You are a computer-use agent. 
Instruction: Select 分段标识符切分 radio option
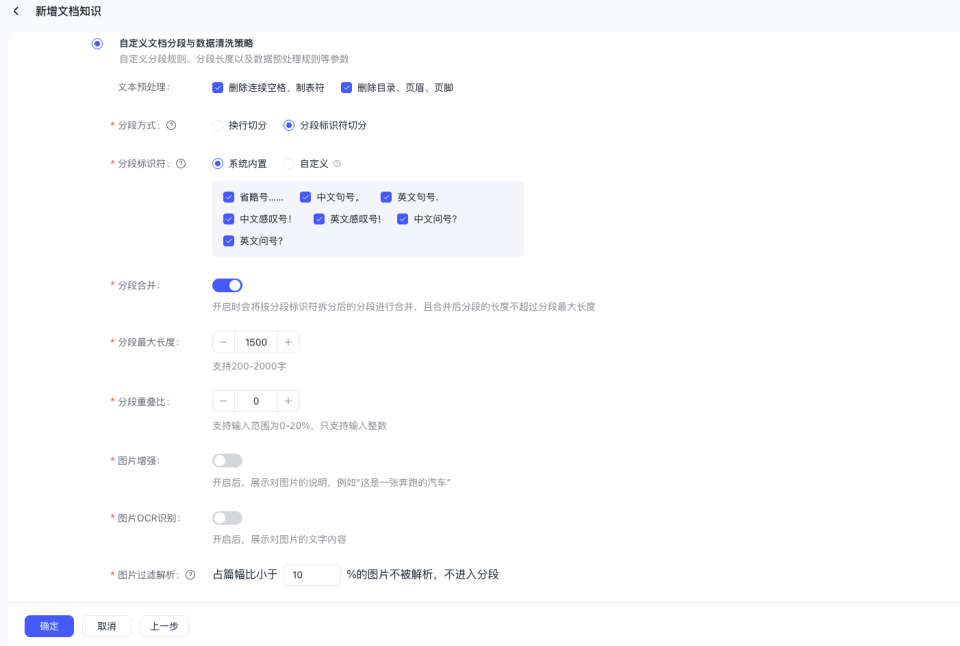pos(288,126)
